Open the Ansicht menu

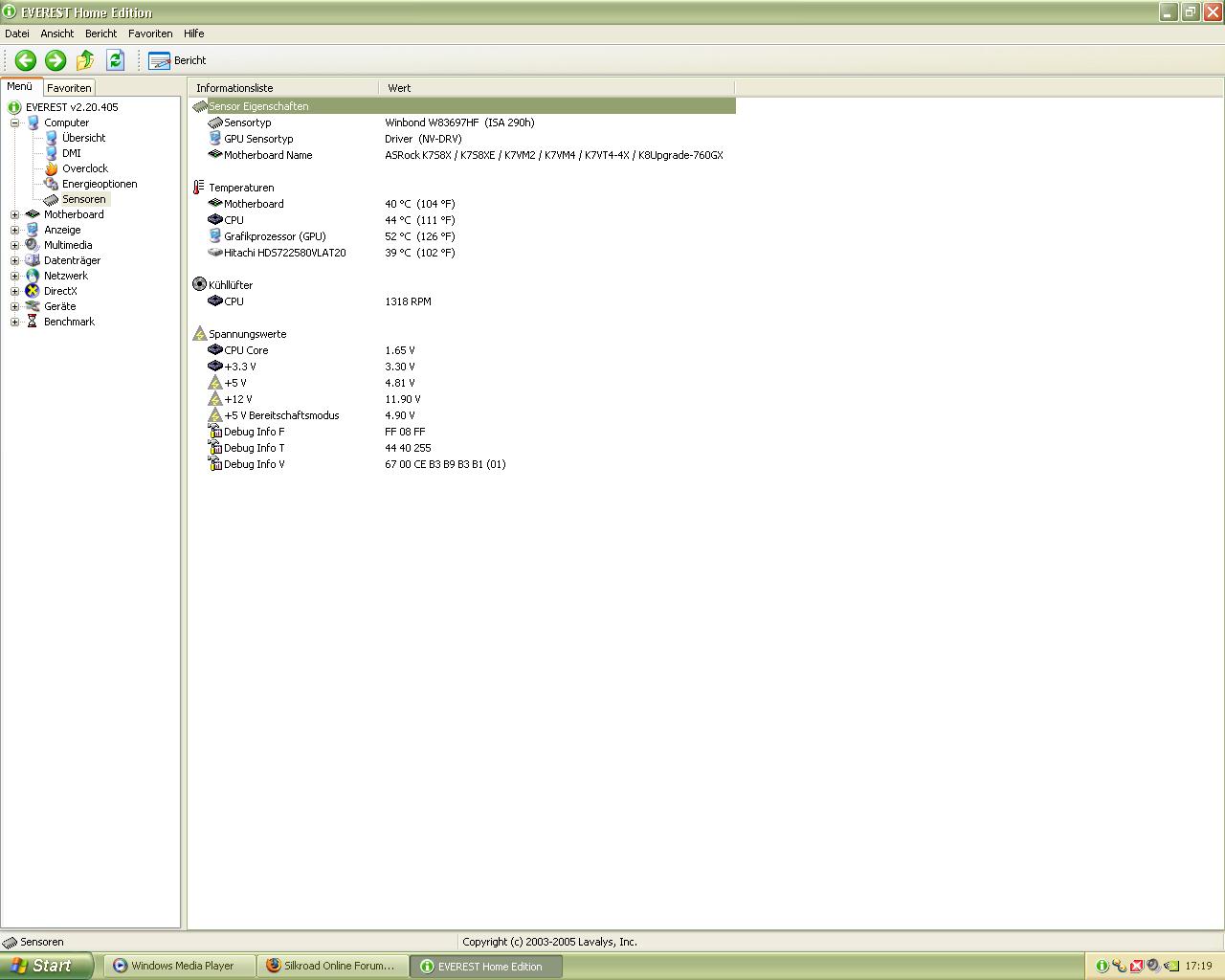click(57, 33)
